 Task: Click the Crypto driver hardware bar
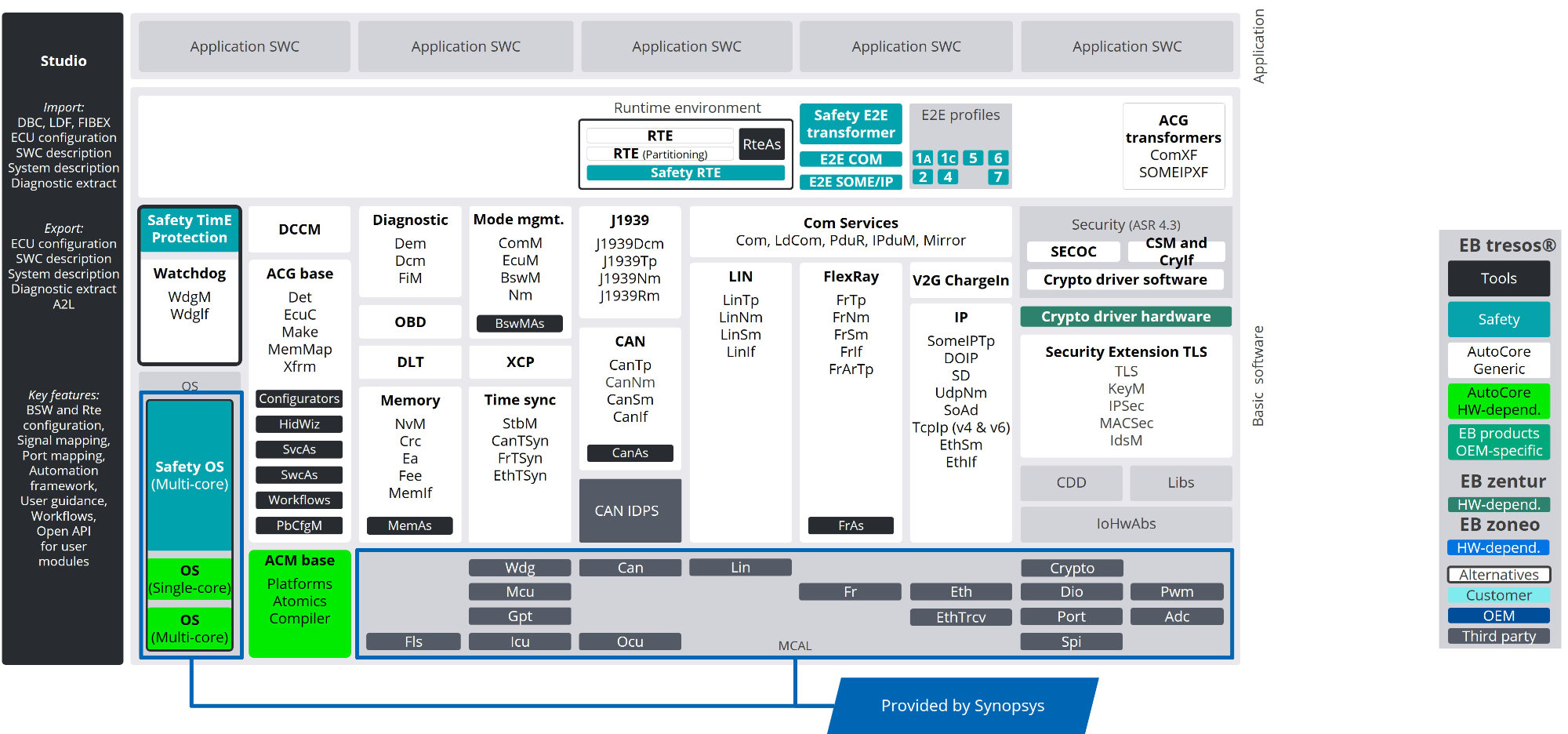click(1126, 317)
